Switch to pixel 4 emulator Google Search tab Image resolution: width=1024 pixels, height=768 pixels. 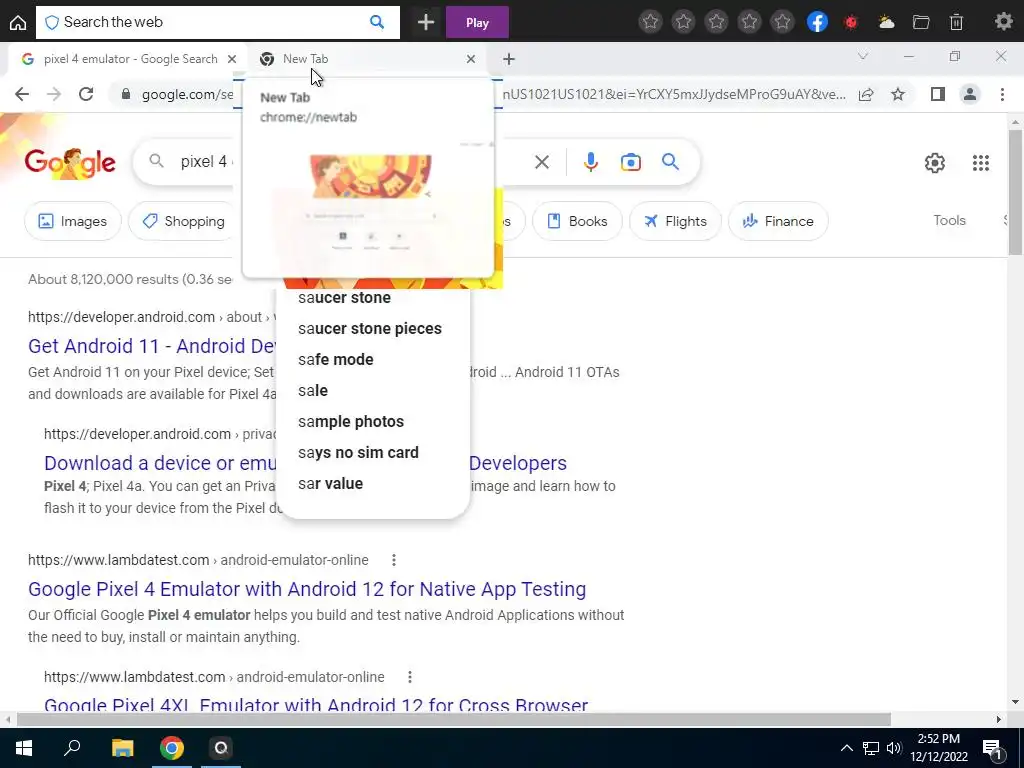point(129,59)
